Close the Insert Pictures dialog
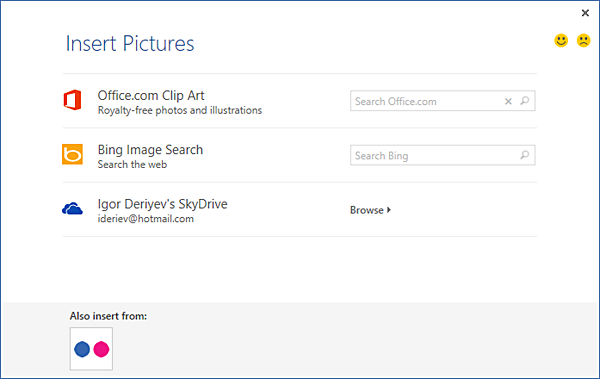The height and width of the screenshot is (379, 600). (585, 13)
